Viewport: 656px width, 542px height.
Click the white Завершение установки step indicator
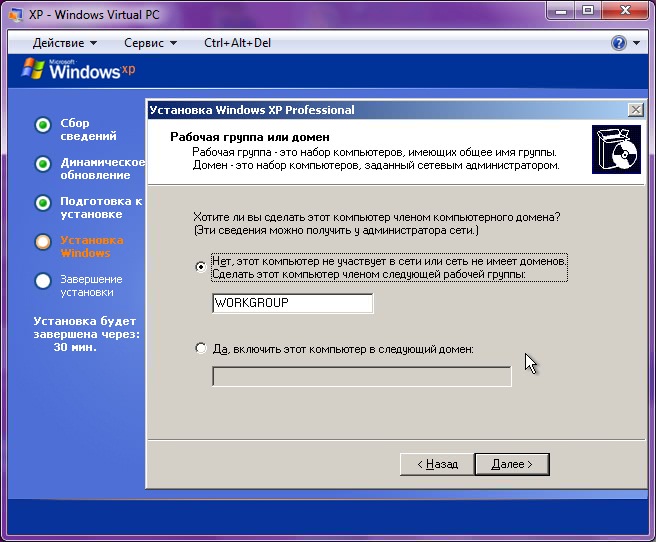(43, 281)
